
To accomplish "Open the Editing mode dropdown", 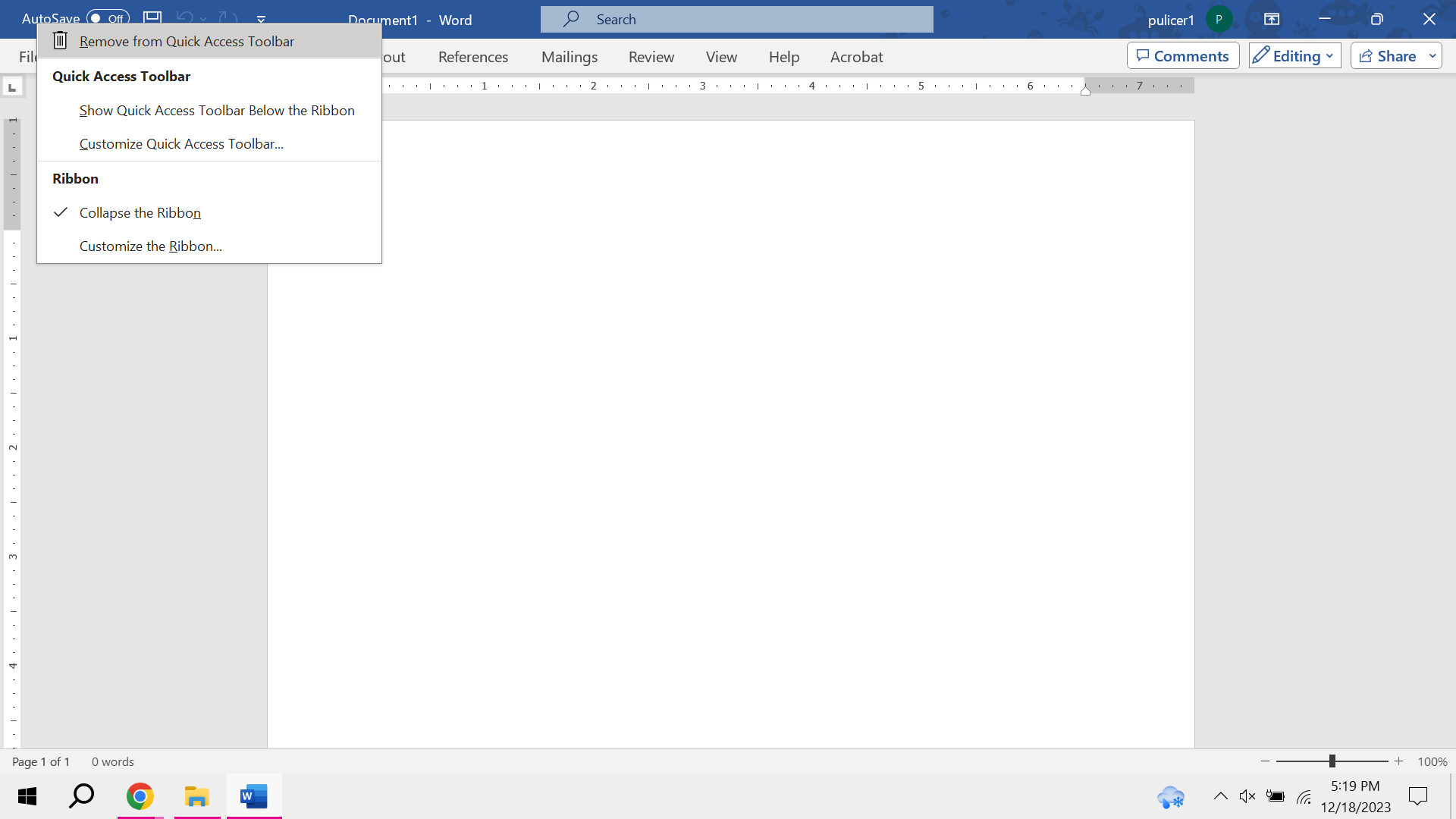I will pyautogui.click(x=1294, y=55).
